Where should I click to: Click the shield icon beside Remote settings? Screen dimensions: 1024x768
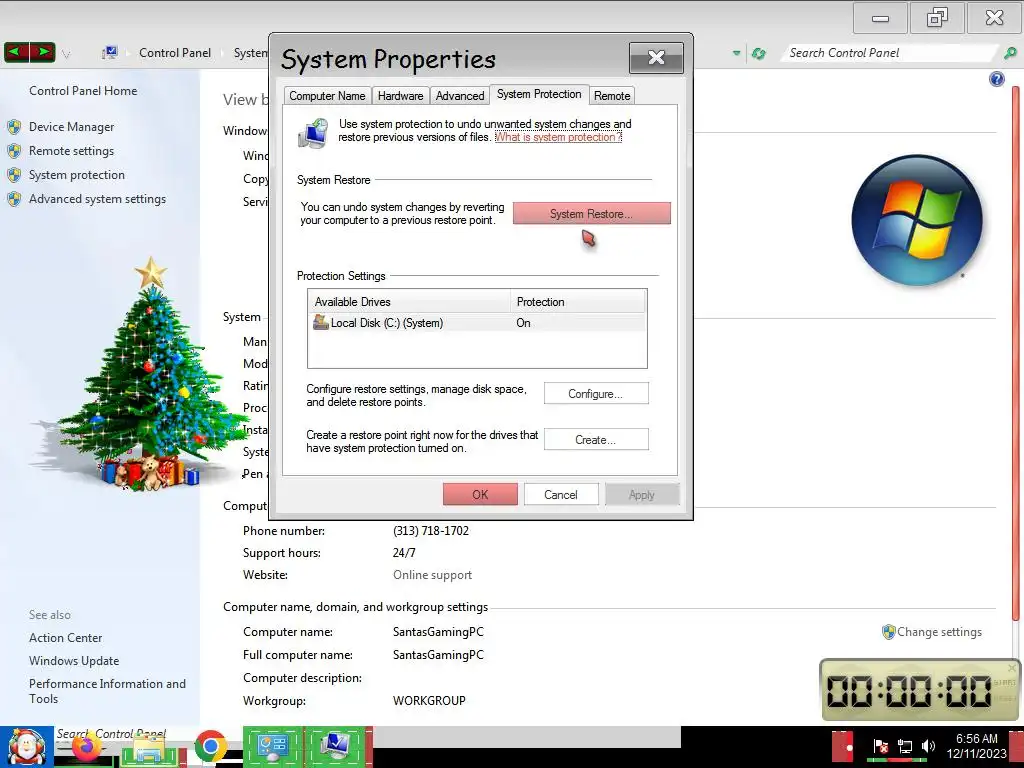pyautogui.click(x=14, y=151)
